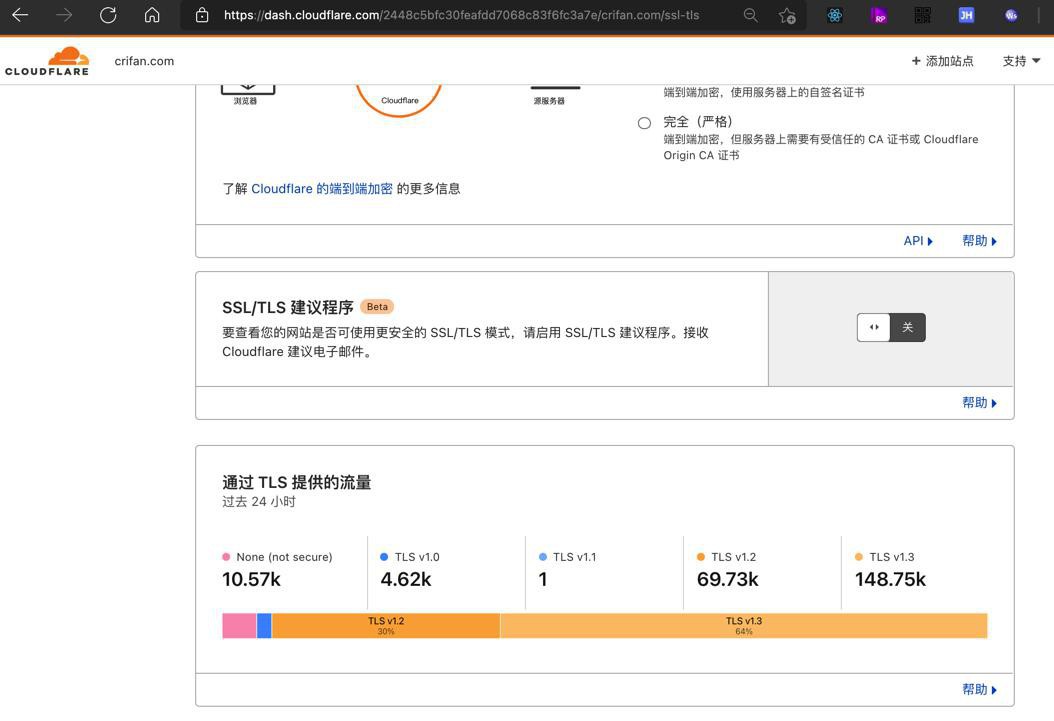This screenshot has width=1054, height=721.
Task: Click the 148.75k value
Action: click(891, 579)
